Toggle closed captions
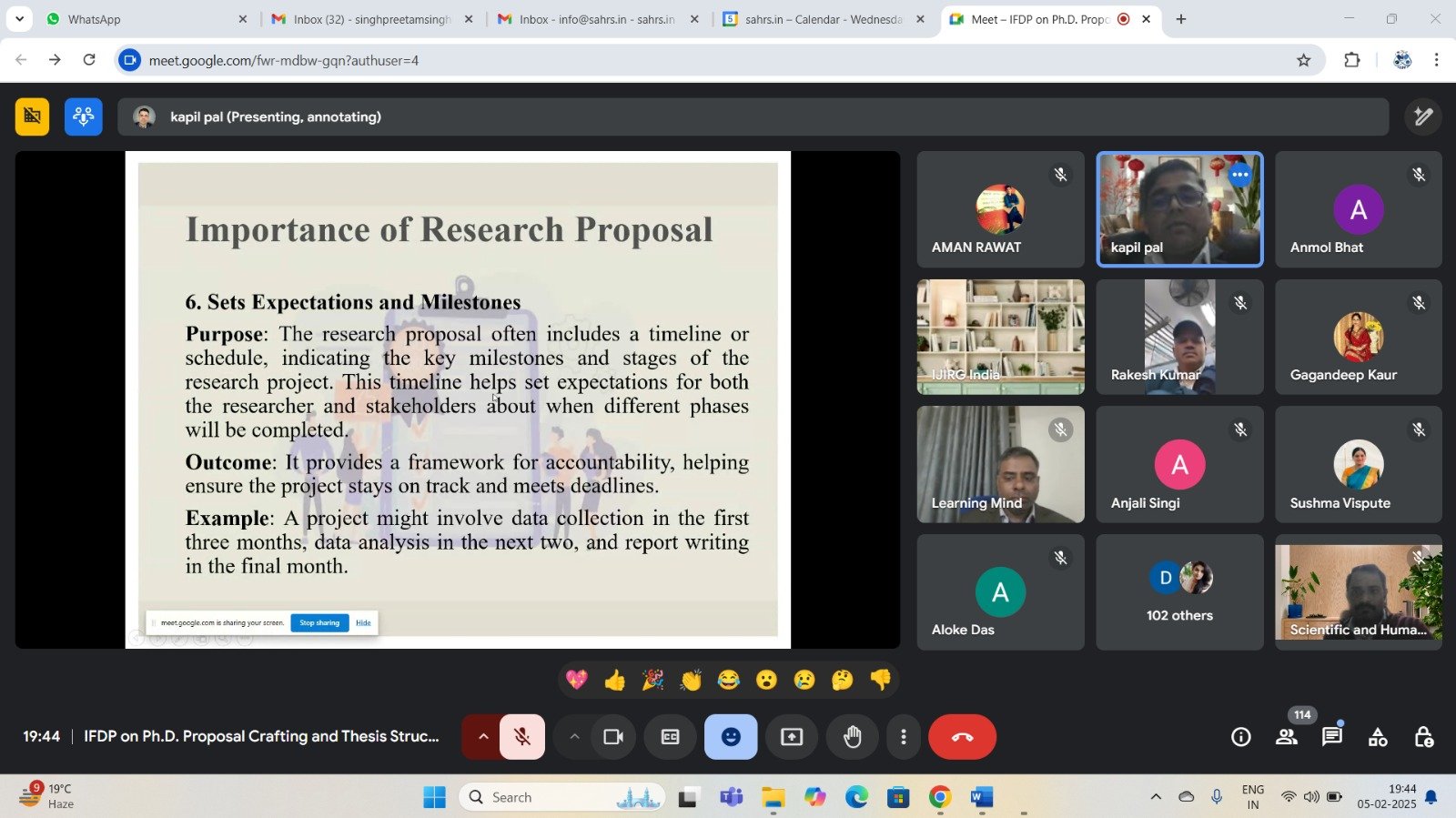 click(670, 737)
